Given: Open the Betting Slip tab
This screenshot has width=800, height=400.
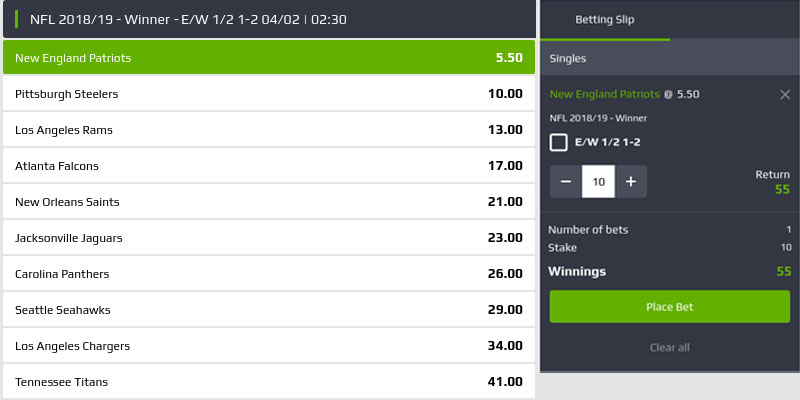Looking at the screenshot, I should click(605, 19).
